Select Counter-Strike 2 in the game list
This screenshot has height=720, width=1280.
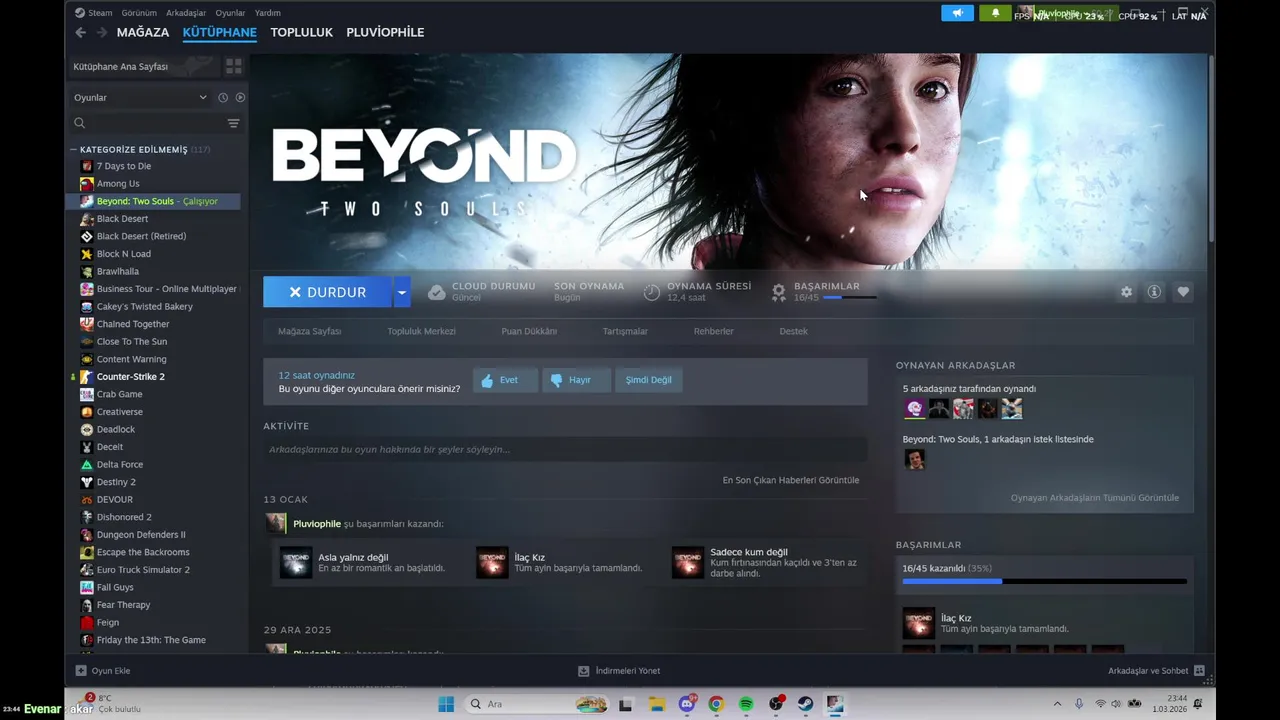pyautogui.click(x=131, y=377)
